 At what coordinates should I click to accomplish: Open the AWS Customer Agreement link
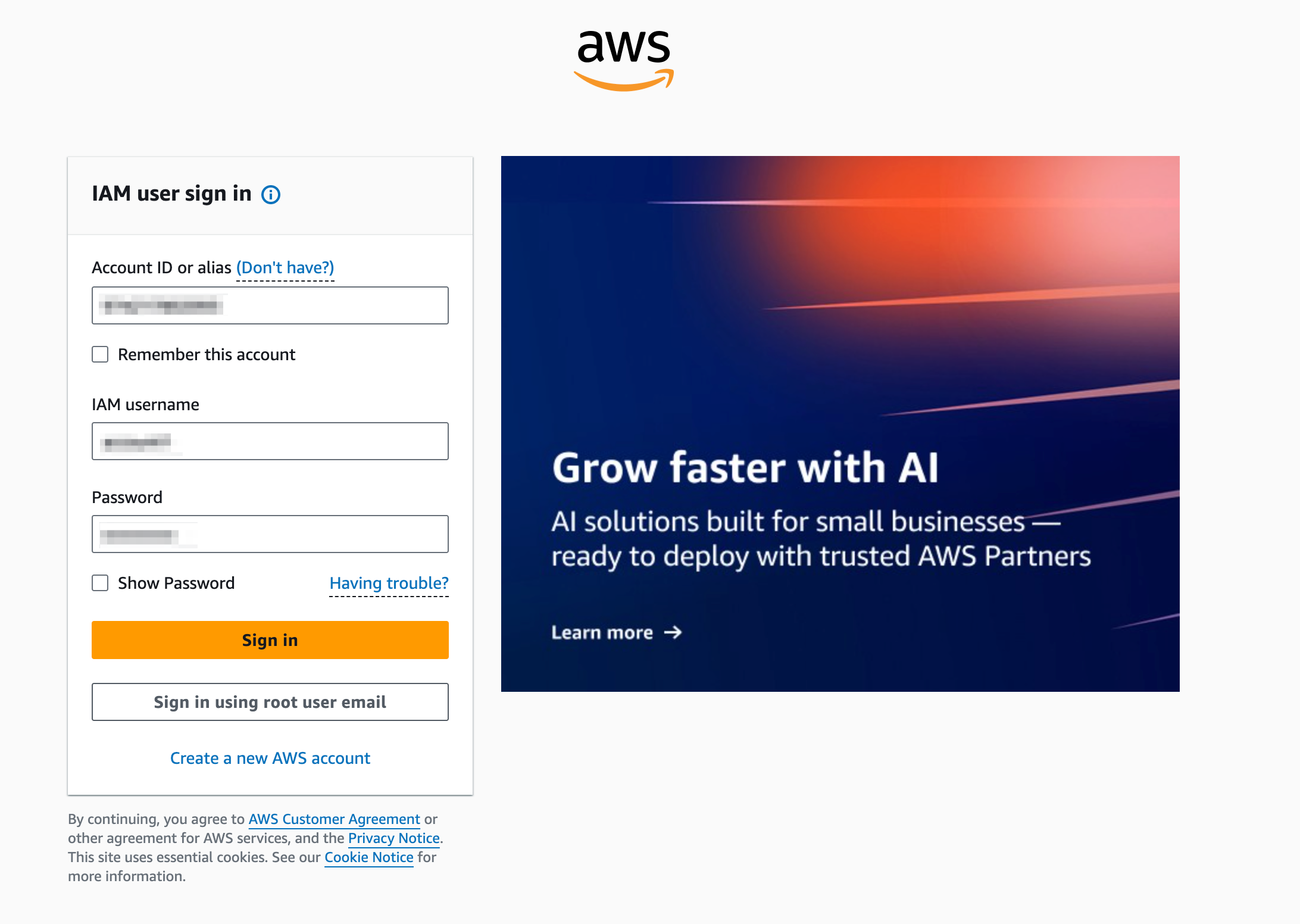(x=335, y=819)
